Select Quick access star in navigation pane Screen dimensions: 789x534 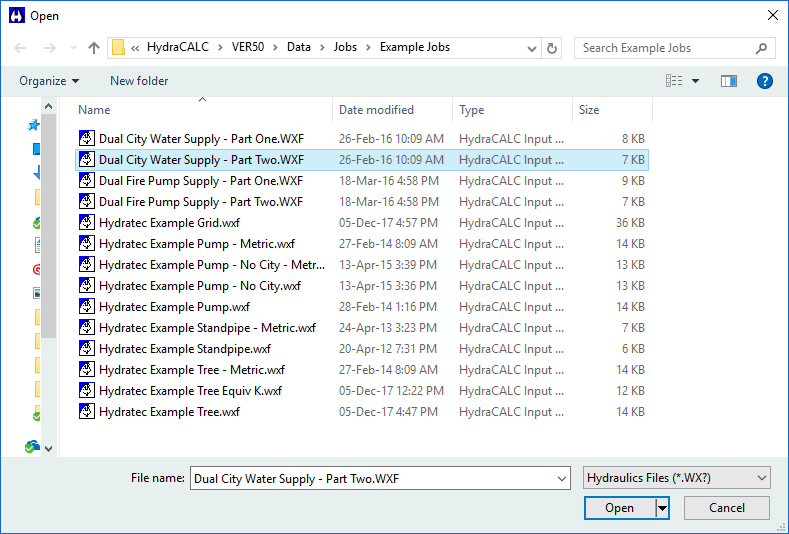pyautogui.click(x=34, y=125)
